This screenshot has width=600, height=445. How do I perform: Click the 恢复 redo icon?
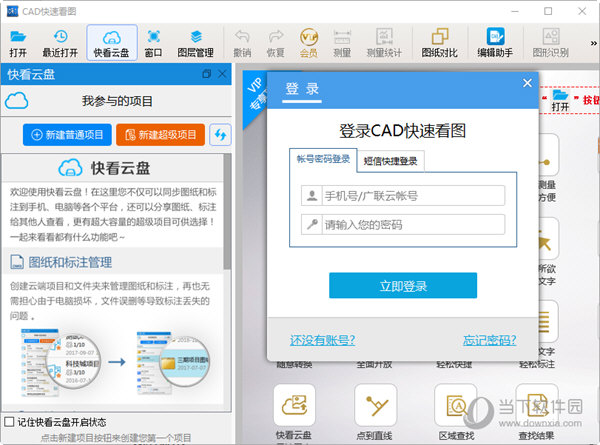click(x=276, y=43)
